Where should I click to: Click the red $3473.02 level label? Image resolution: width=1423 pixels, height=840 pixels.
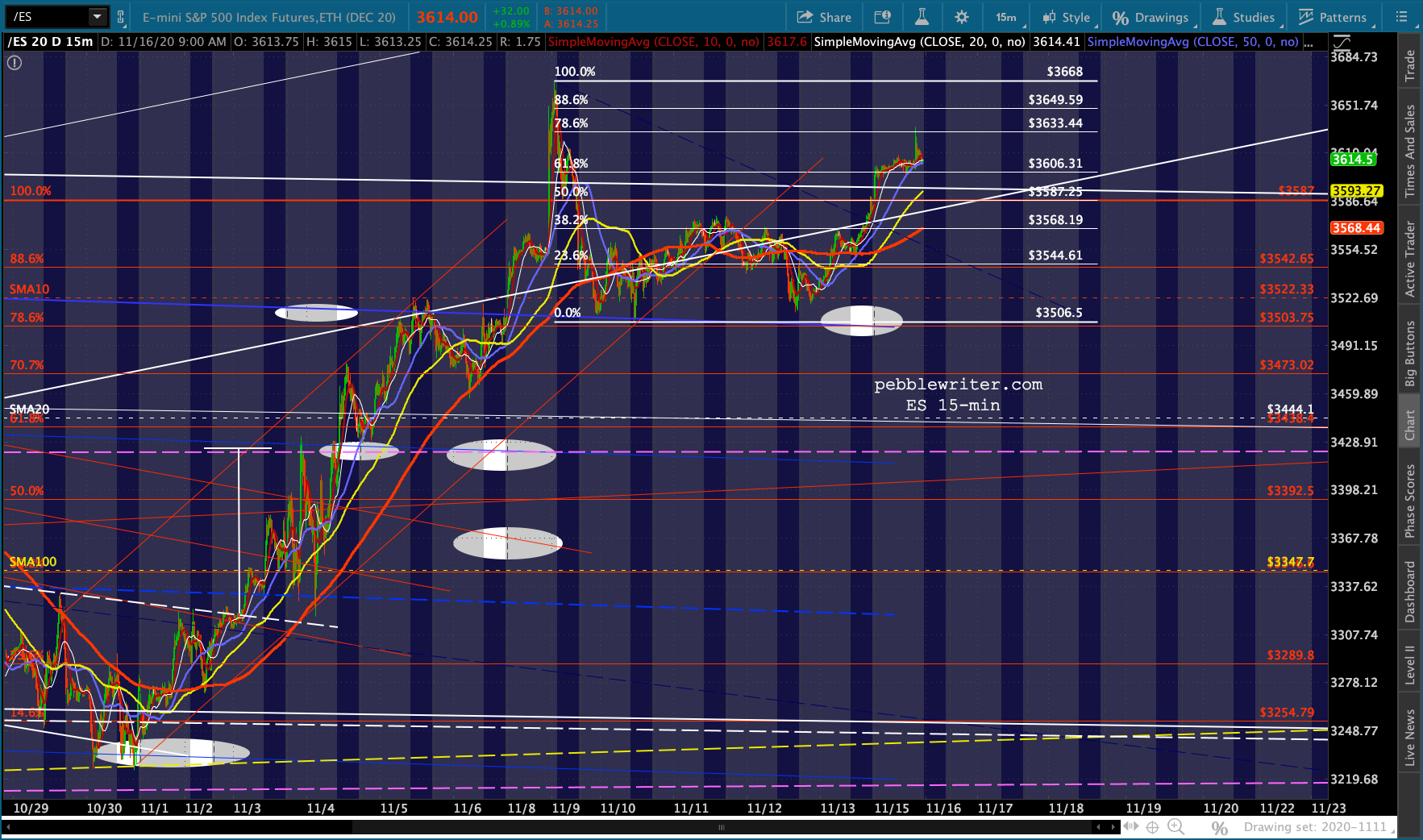tap(1287, 365)
